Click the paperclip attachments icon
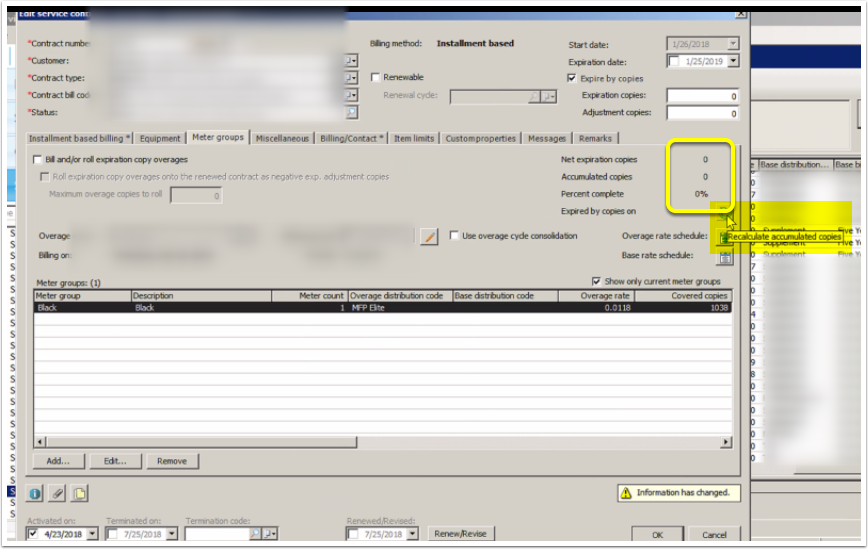Screen dimensions: 868x549 57,493
